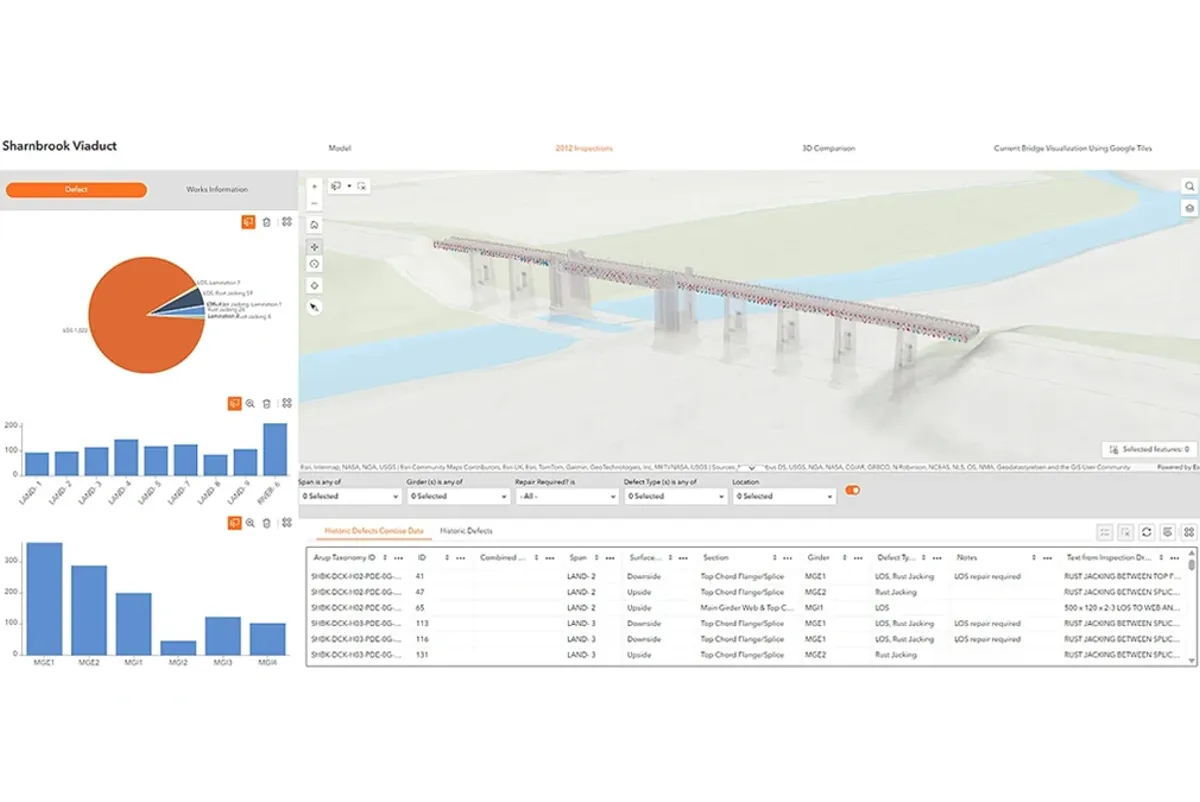Open the Defect Type filter dropdown

[675, 495]
